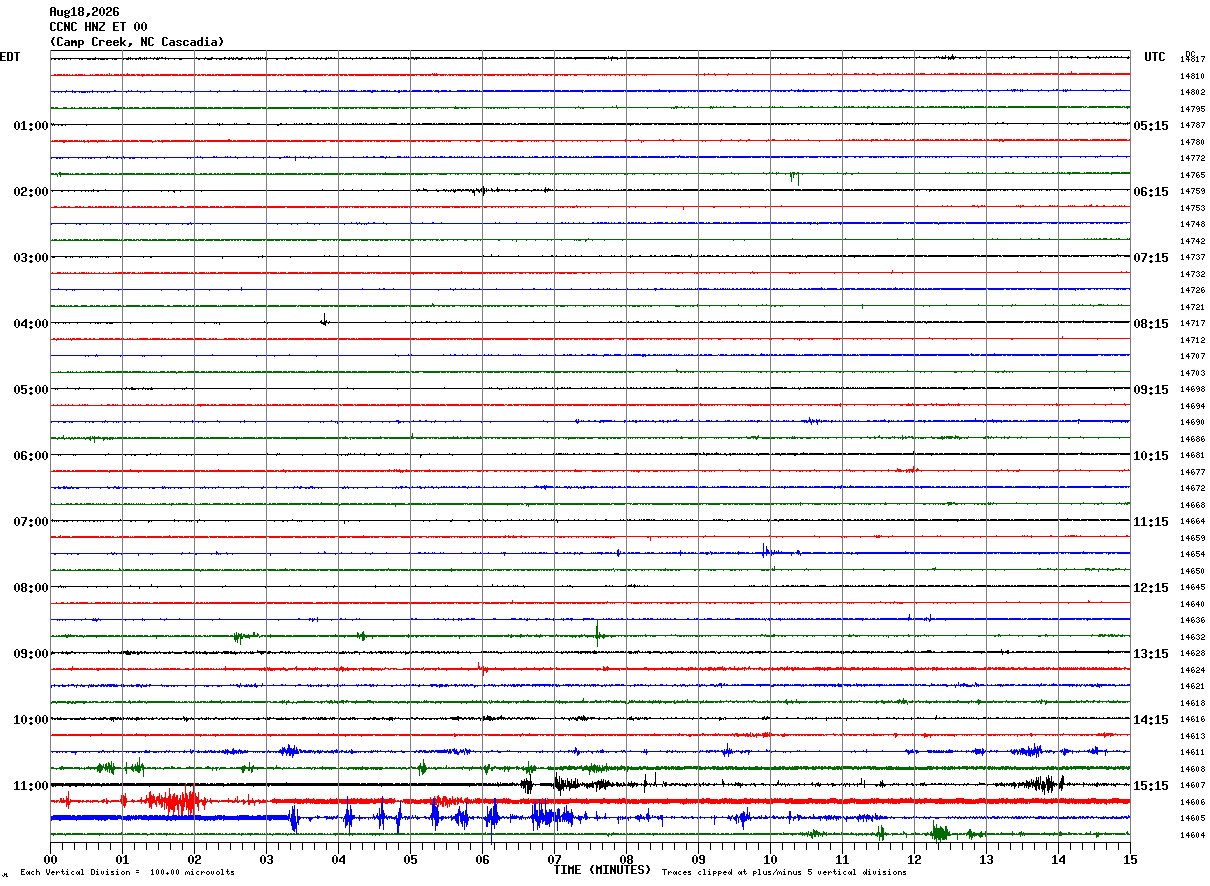Click the large red burst after 11:00
The width and height of the screenshot is (1210, 886).
pyautogui.click(x=174, y=801)
